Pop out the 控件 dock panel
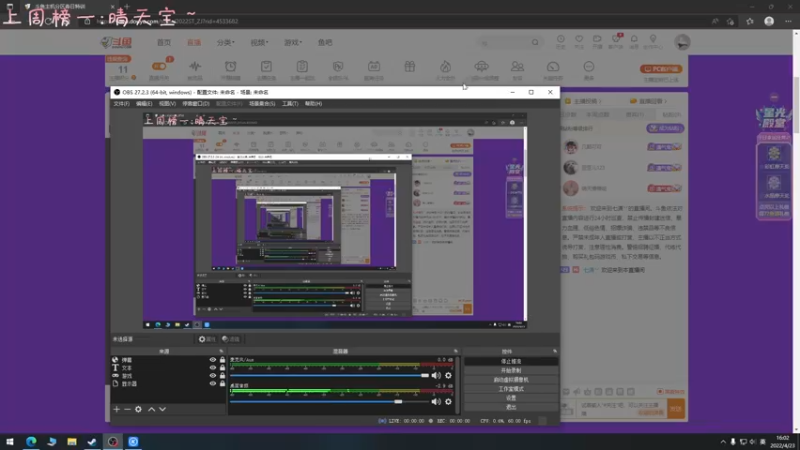 click(555, 351)
